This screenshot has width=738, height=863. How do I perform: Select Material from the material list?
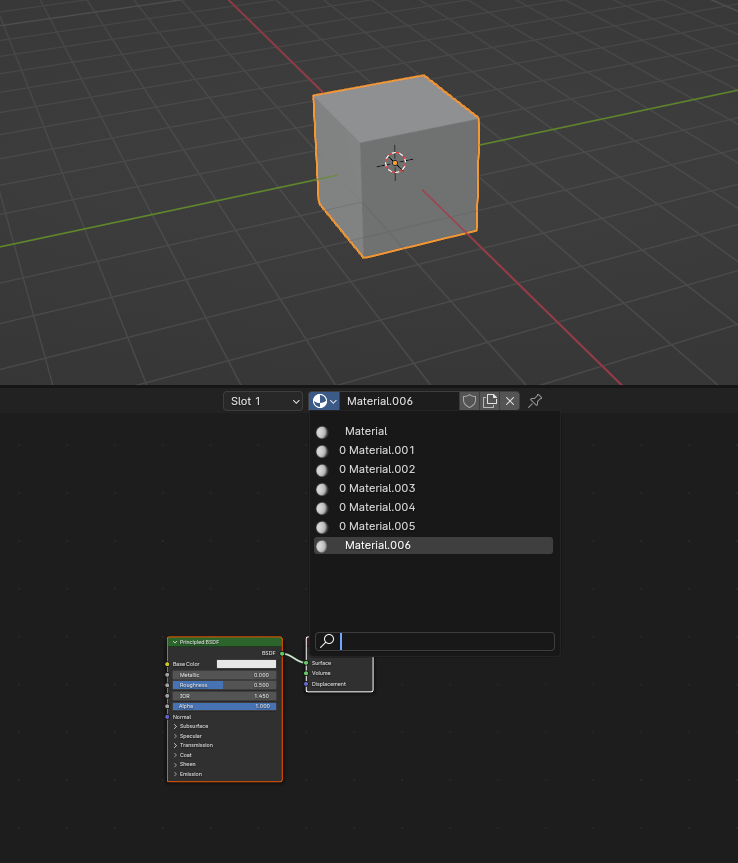(x=433, y=432)
